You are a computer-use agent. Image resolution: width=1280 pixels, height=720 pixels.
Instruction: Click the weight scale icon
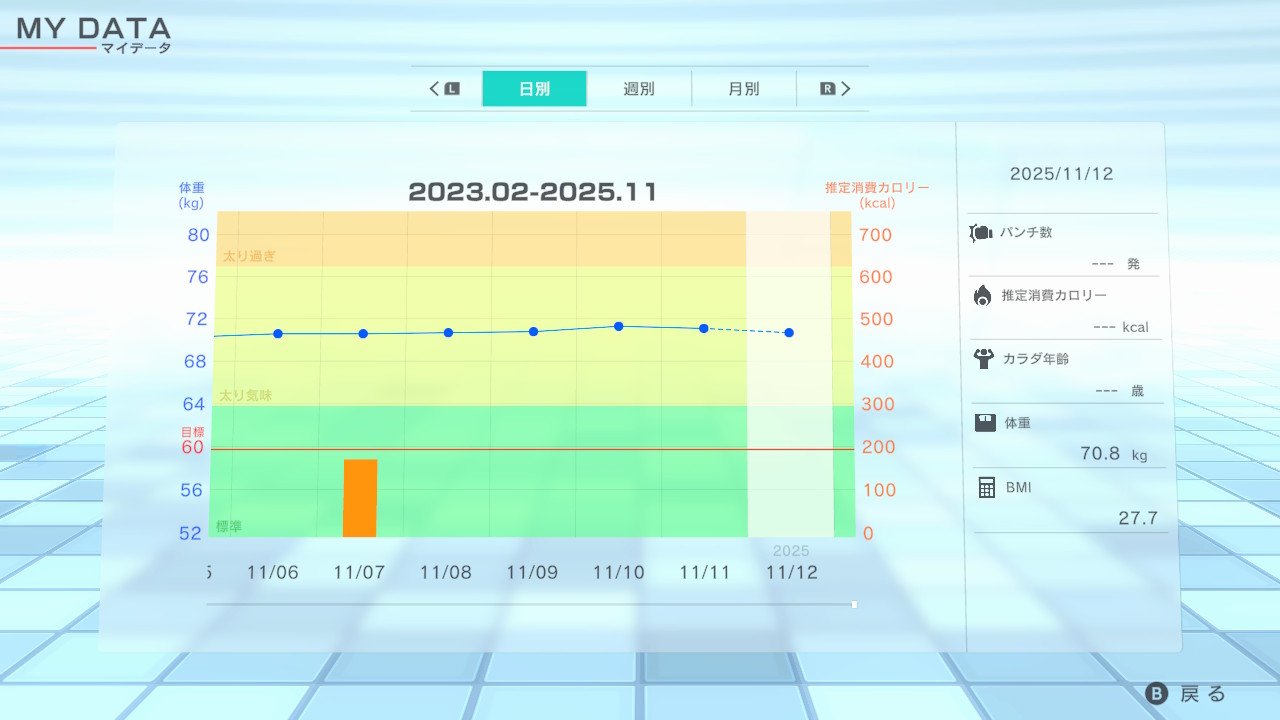pyautogui.click(x=985, y=423)
